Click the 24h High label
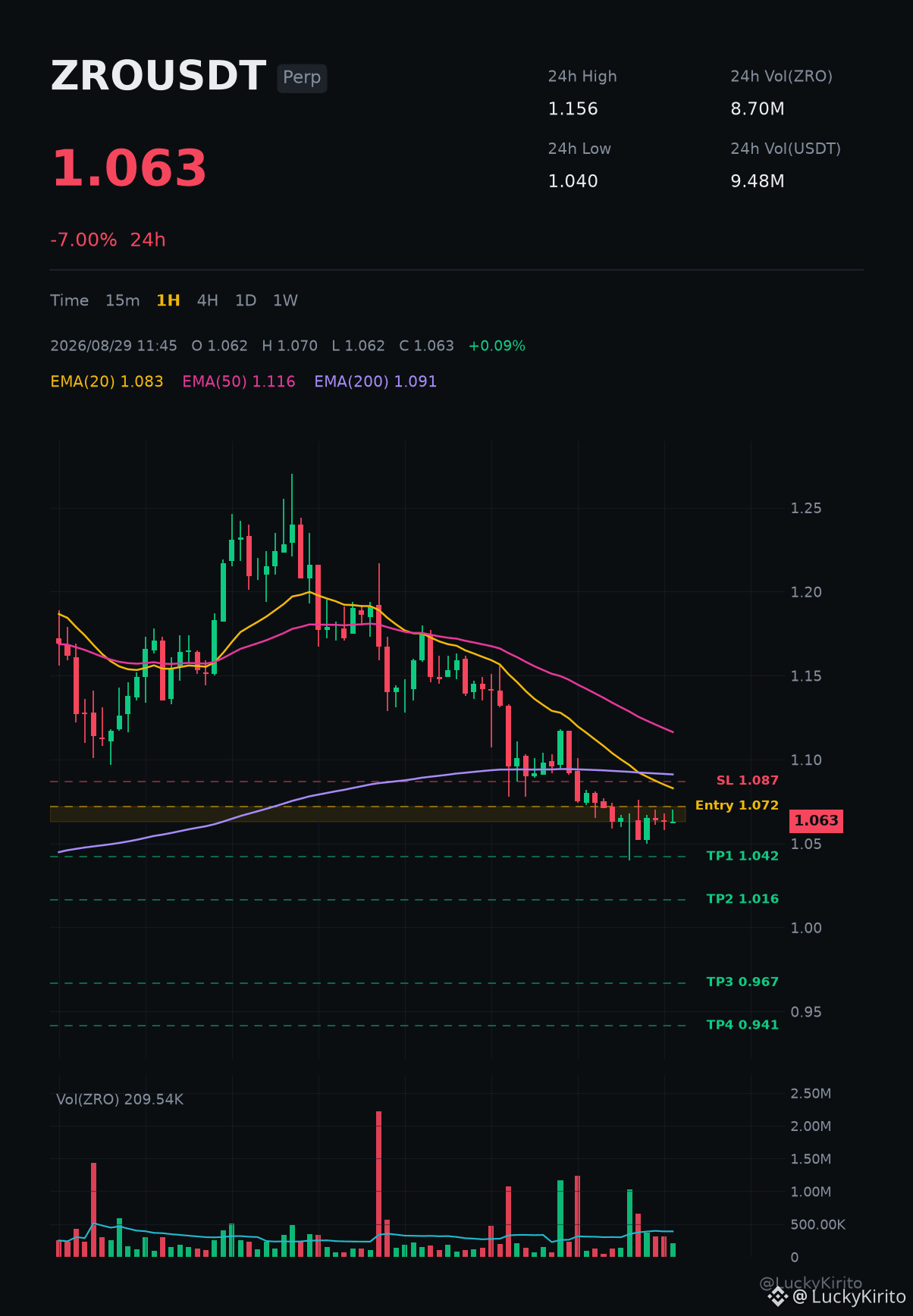 [x=582, y=77]
